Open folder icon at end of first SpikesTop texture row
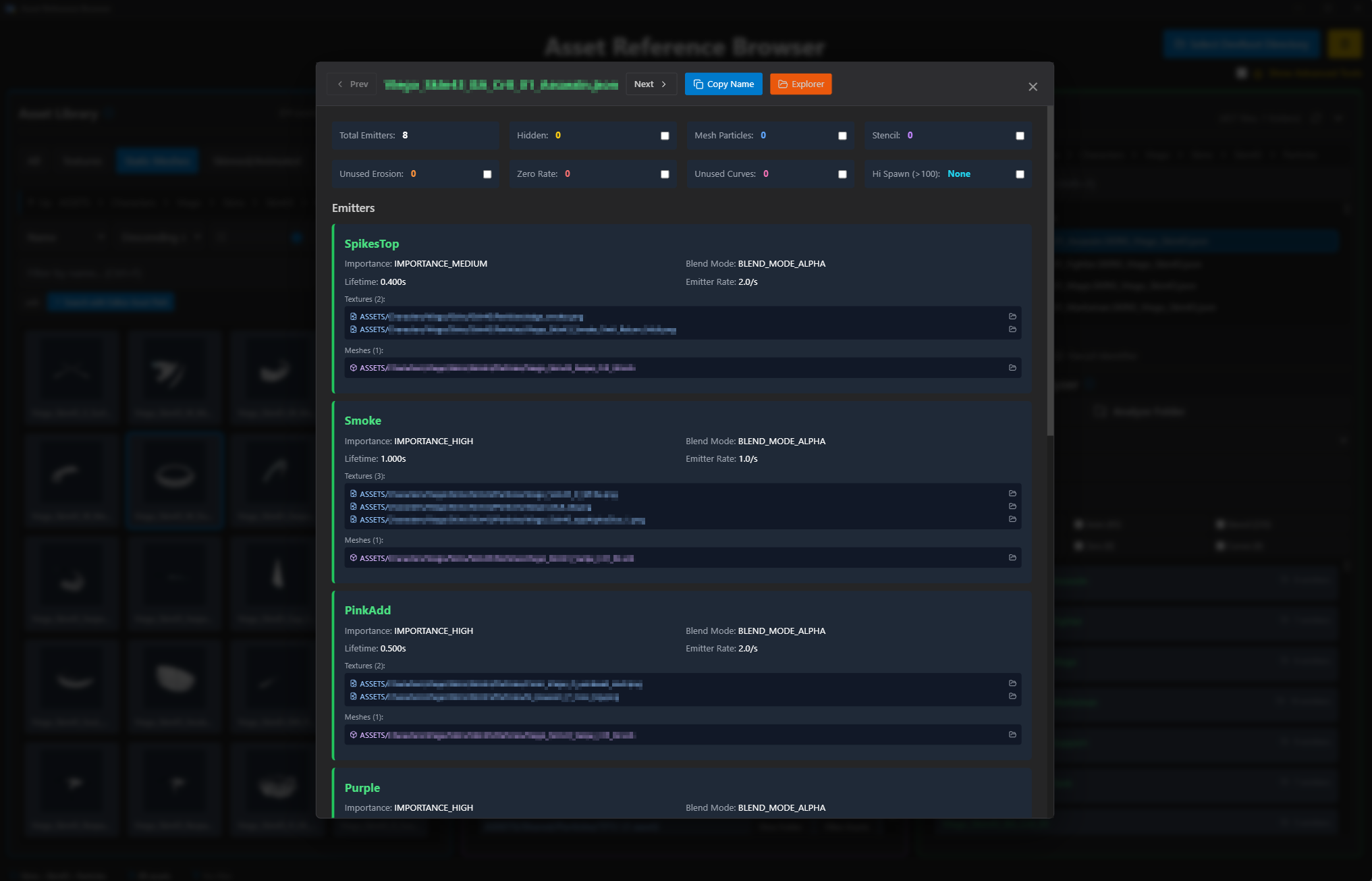The width and height of the screenshot is (1372, 881). (1012, 316)
